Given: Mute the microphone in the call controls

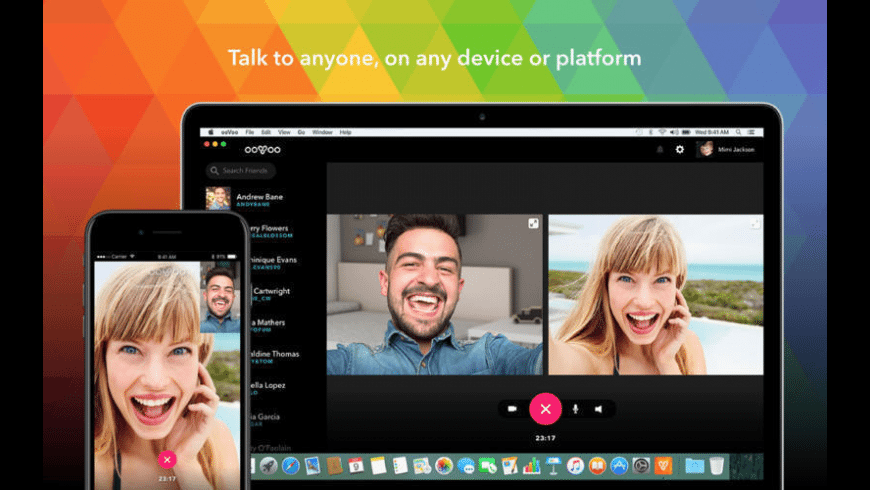Looking at the screenshot, I should pyautogui.click(x=575, y=409).
